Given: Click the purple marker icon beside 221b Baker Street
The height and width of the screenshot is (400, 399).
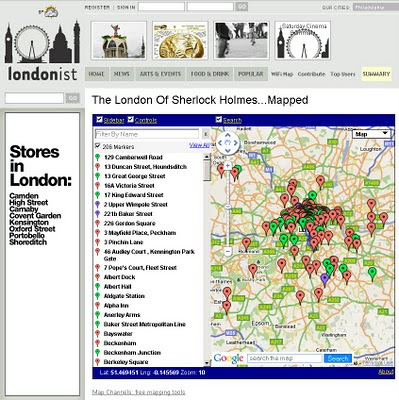Looking at the screenshot, I should coord(98,214).
